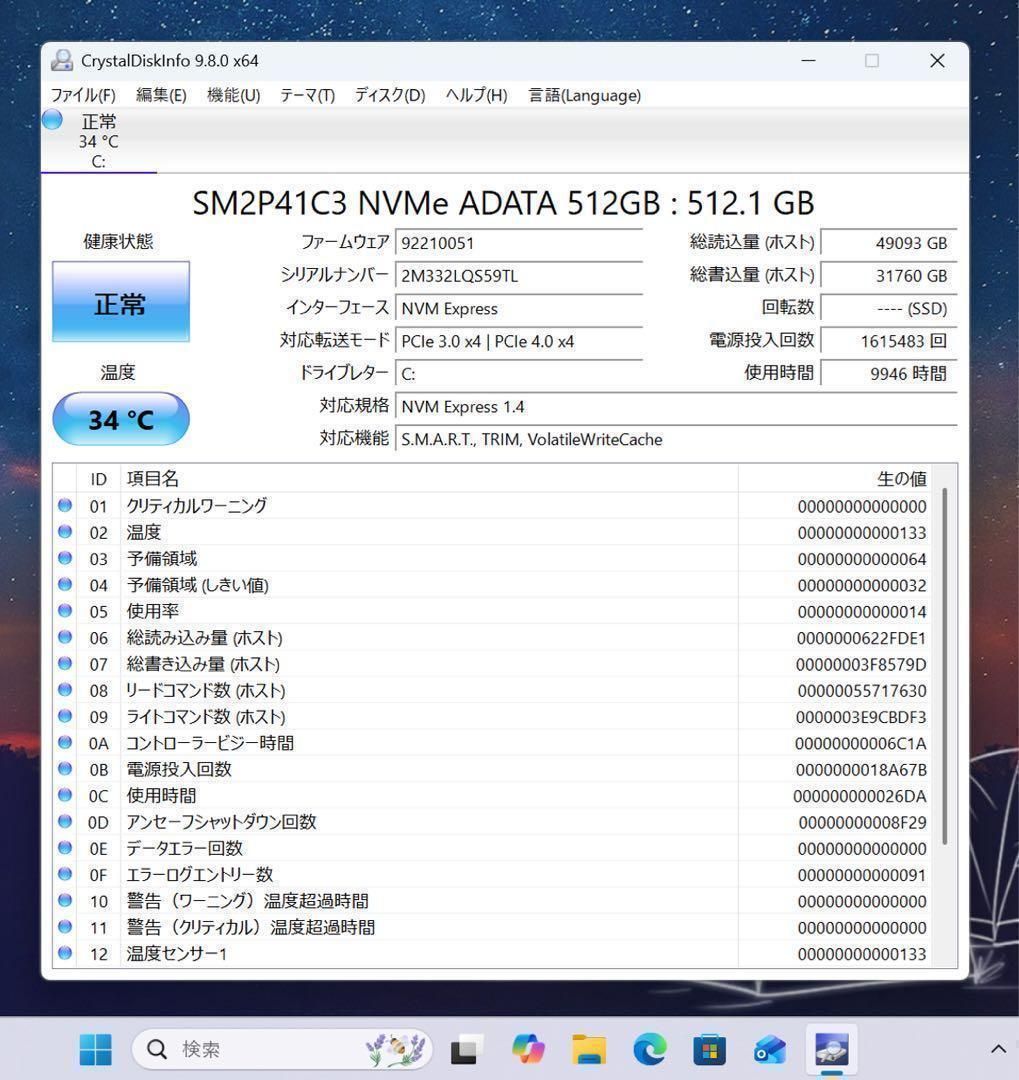The image size is (1019, 1080).
Task: Select raw value 0000000622FDE1
Action: pyautogui.click(x=861, y=638)
